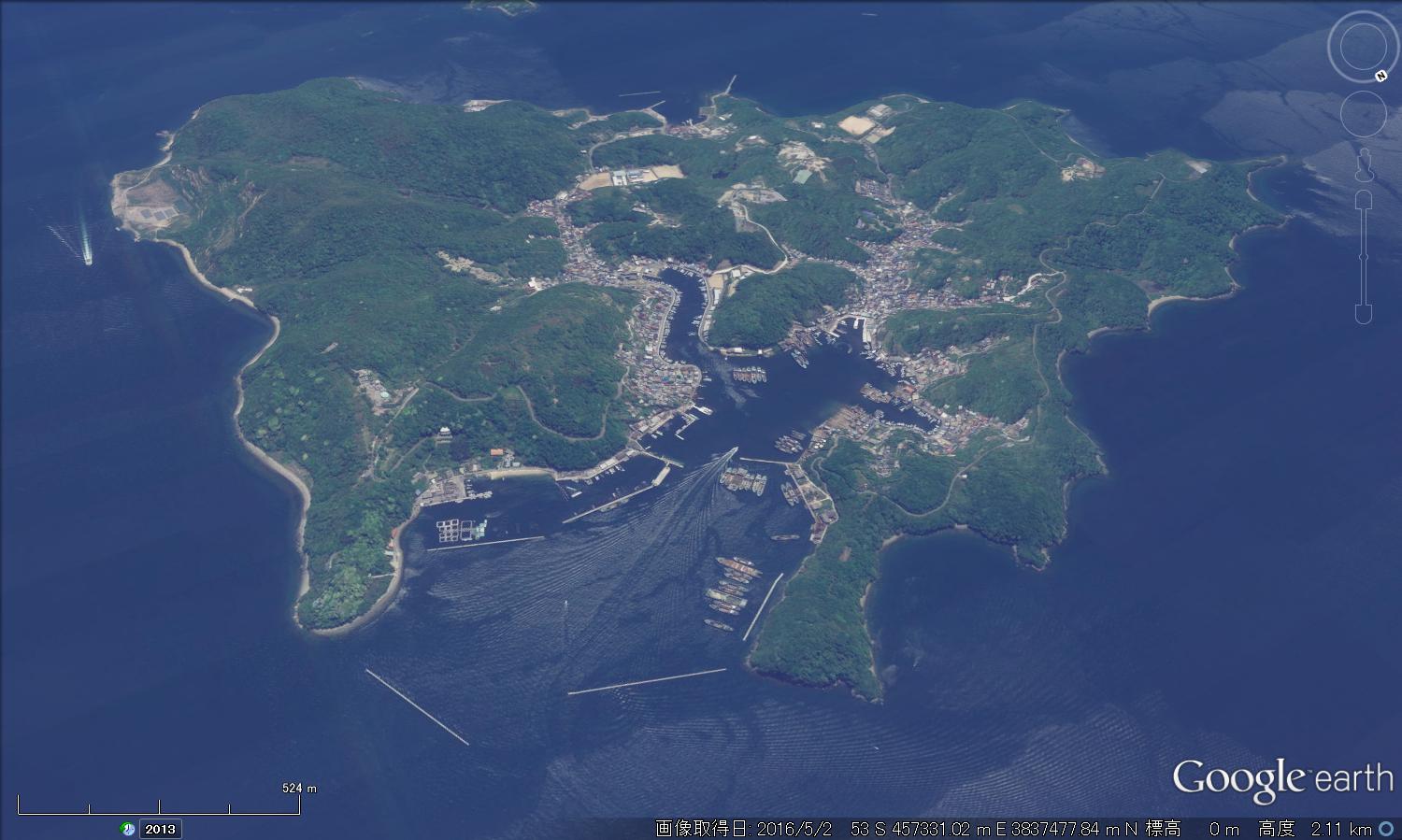The height and width of the screenshot is (840, 1402).
Task: Open historical imagery via clock icon
Action: [127, 829]
